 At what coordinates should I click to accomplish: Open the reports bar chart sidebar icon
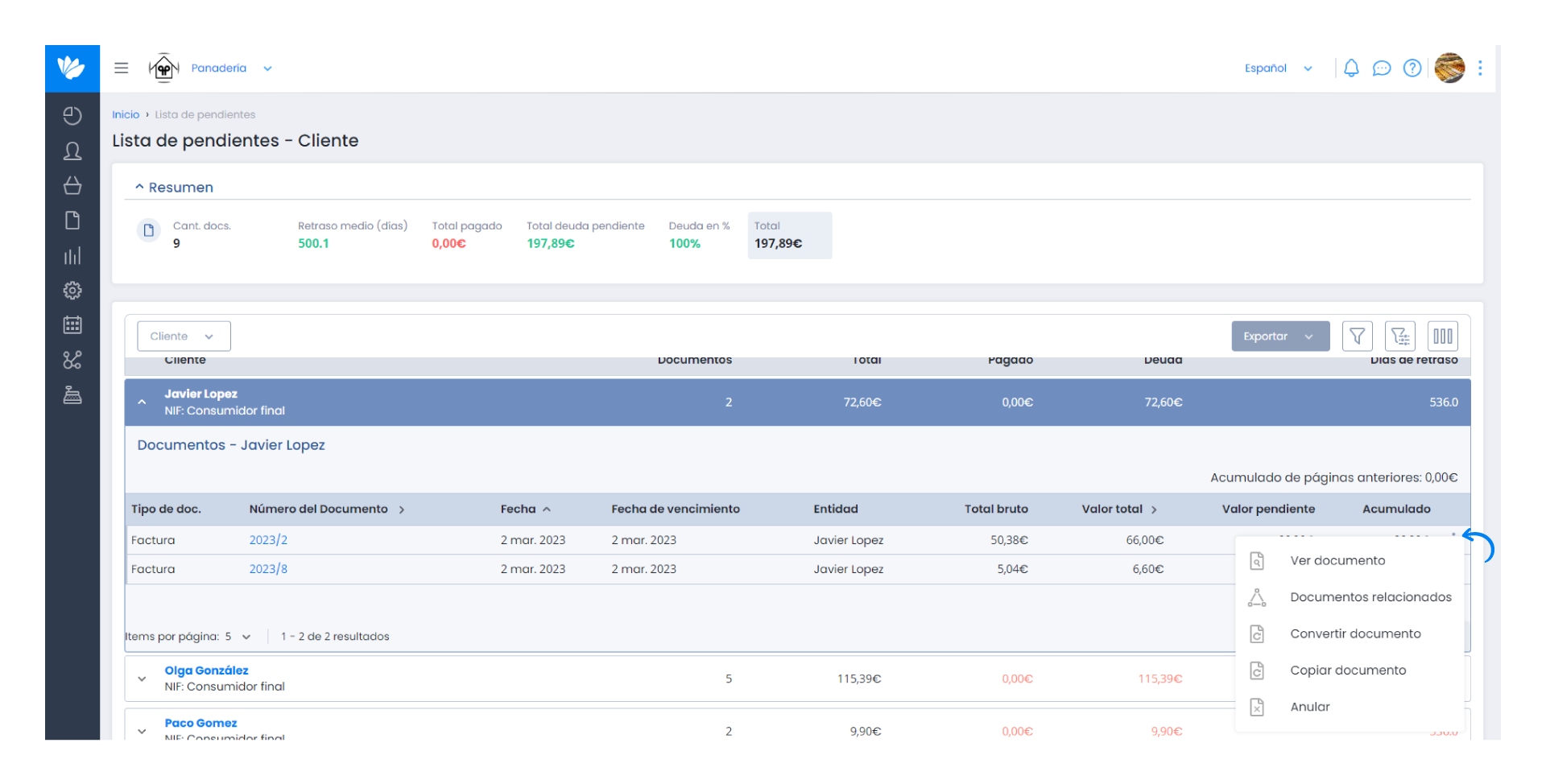(72, 256)
